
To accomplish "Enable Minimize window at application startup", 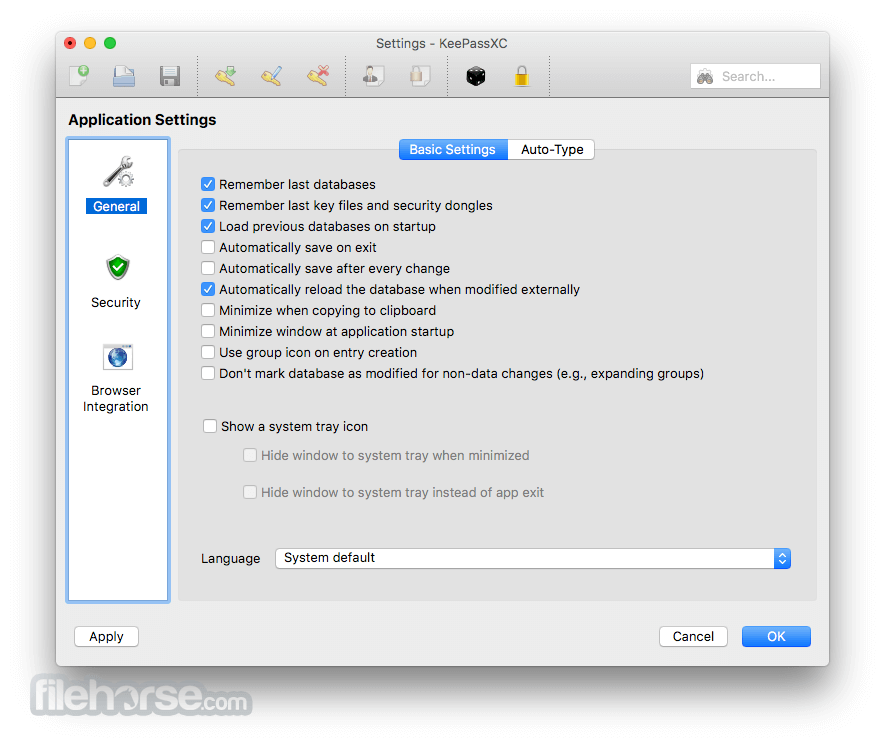I will (208, 331).
